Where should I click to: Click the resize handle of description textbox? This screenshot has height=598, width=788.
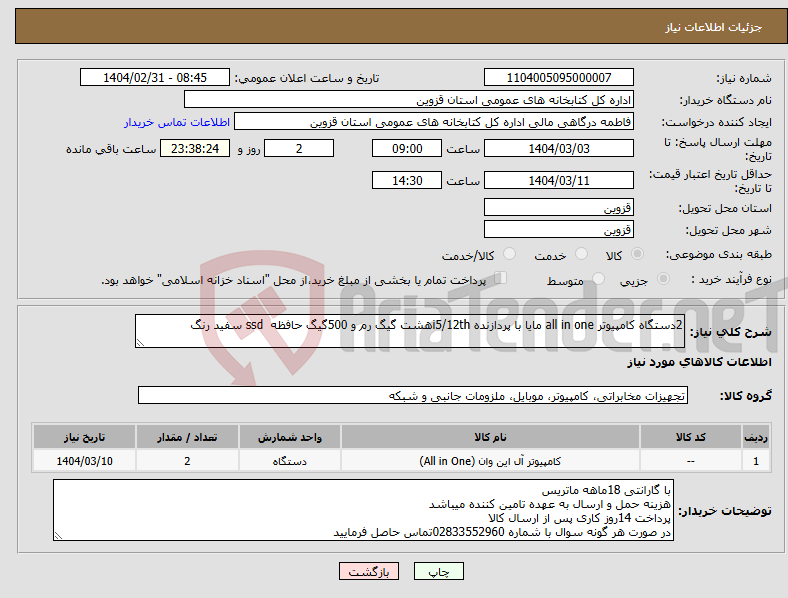tap(140, 343)
